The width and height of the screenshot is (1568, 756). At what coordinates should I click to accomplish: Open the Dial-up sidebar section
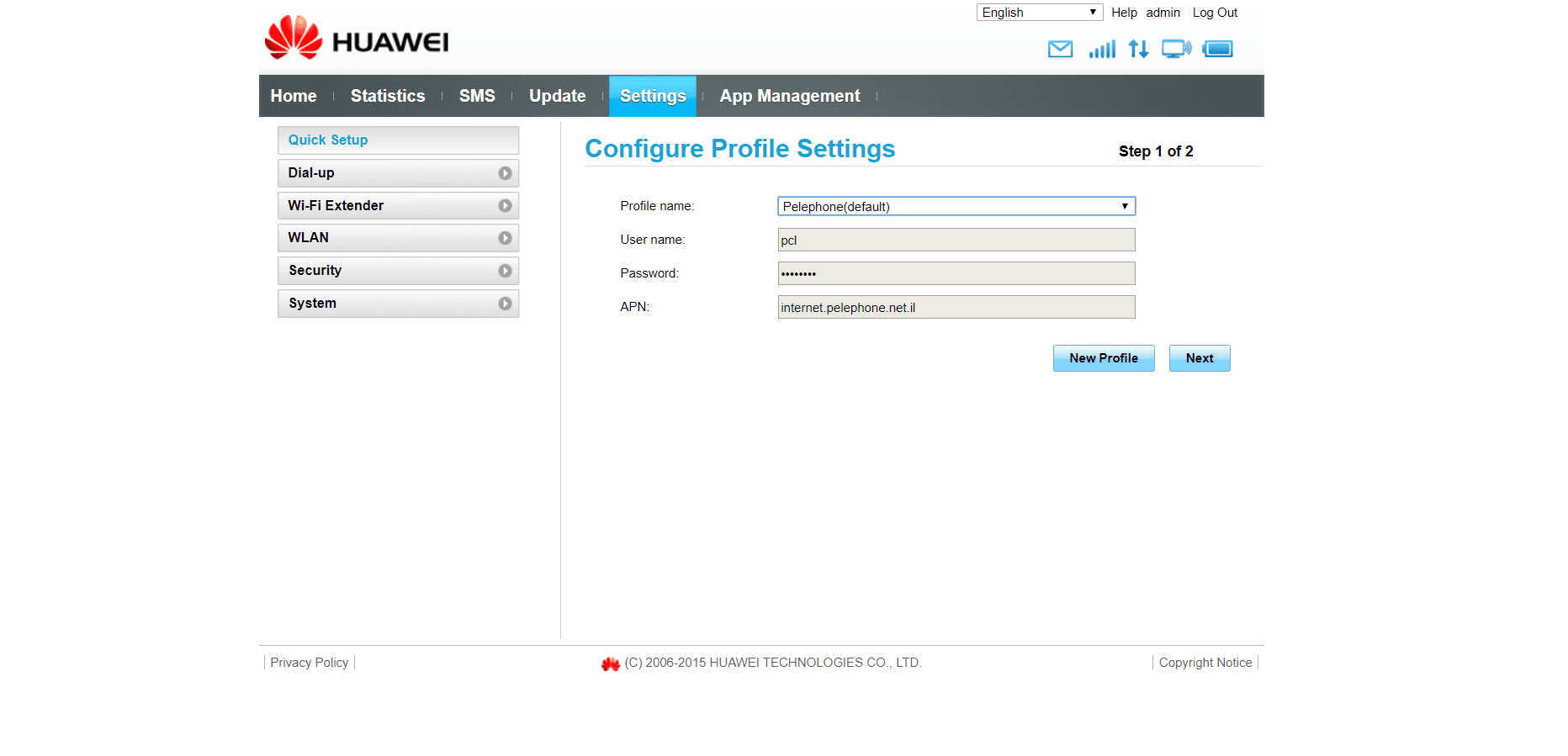[398, 173]
